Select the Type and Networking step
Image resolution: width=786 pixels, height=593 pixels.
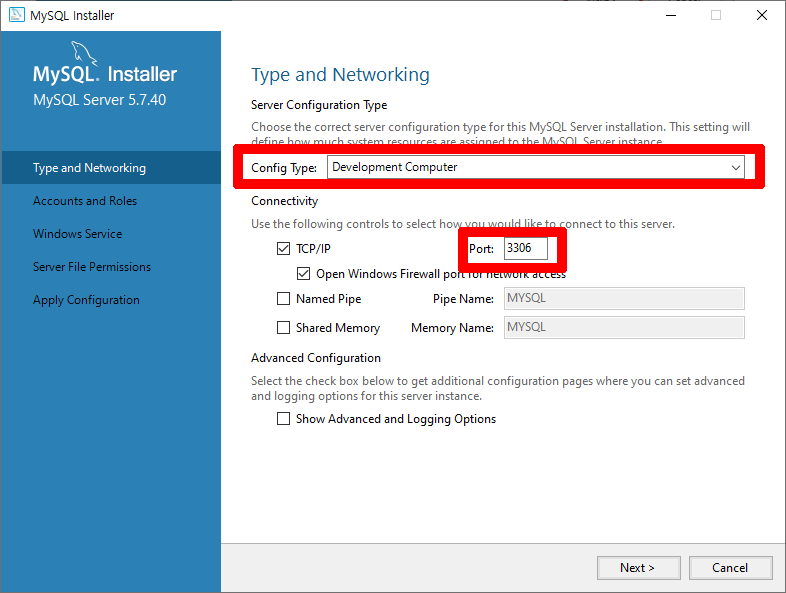(110, 167)
